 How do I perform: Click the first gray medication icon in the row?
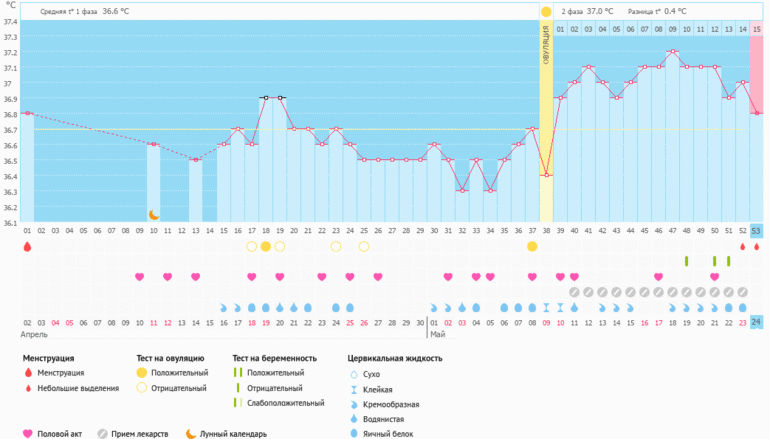(x=574, y=292)
